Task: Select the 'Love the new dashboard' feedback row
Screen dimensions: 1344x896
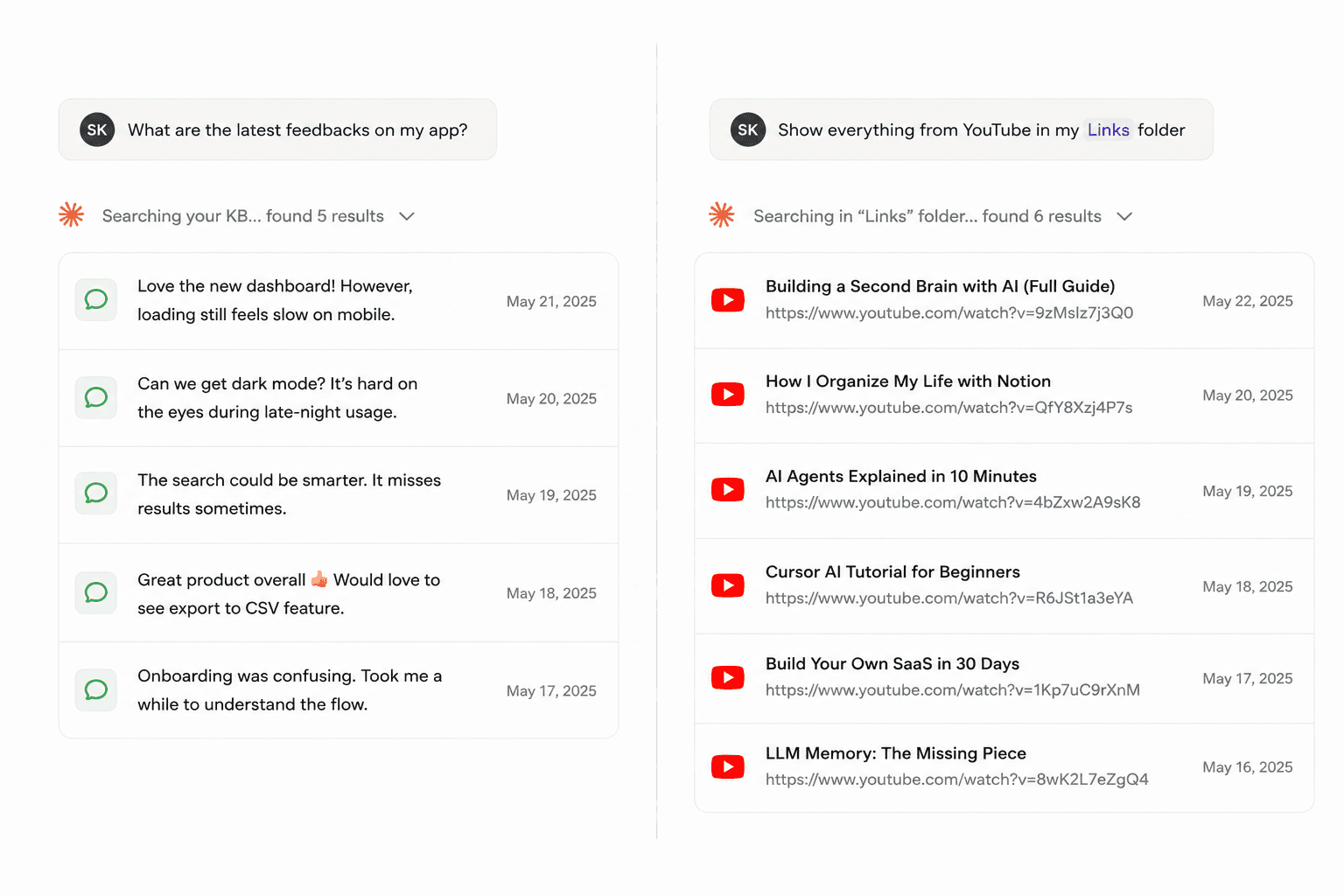Action: [x=339, y=301]
